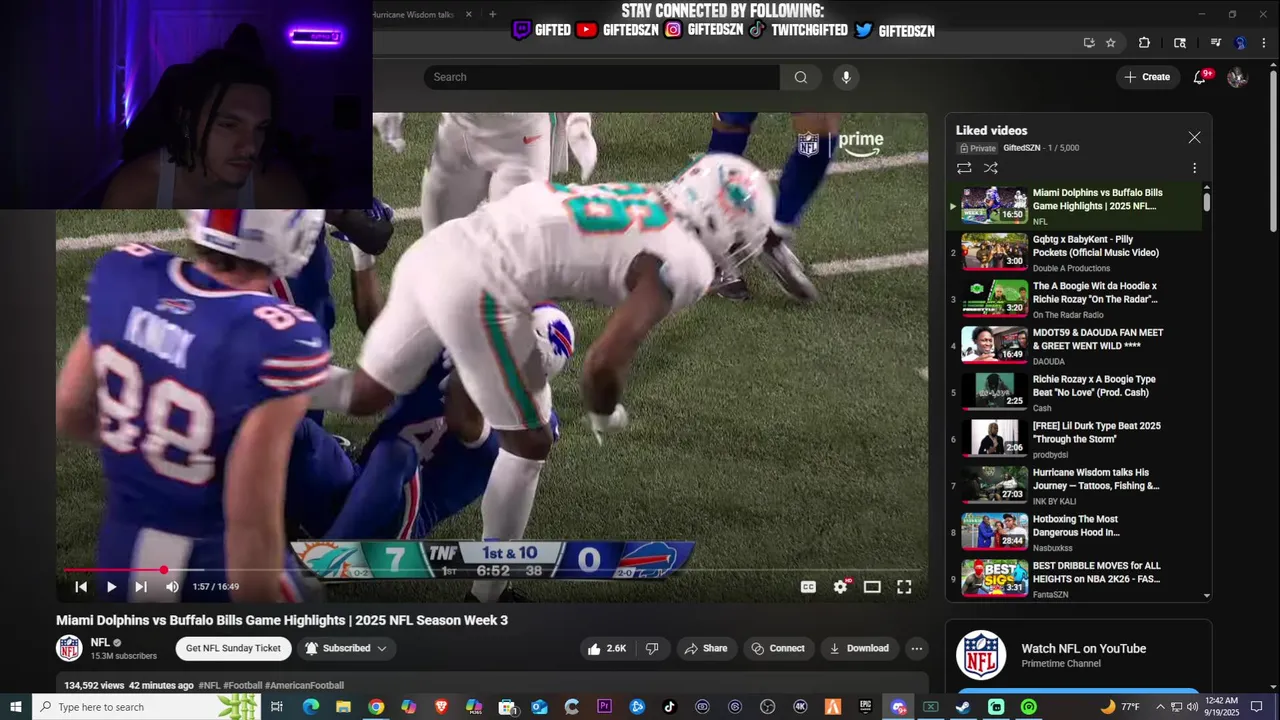Toggle loop playlist in Liked videos

coord(964,168)
